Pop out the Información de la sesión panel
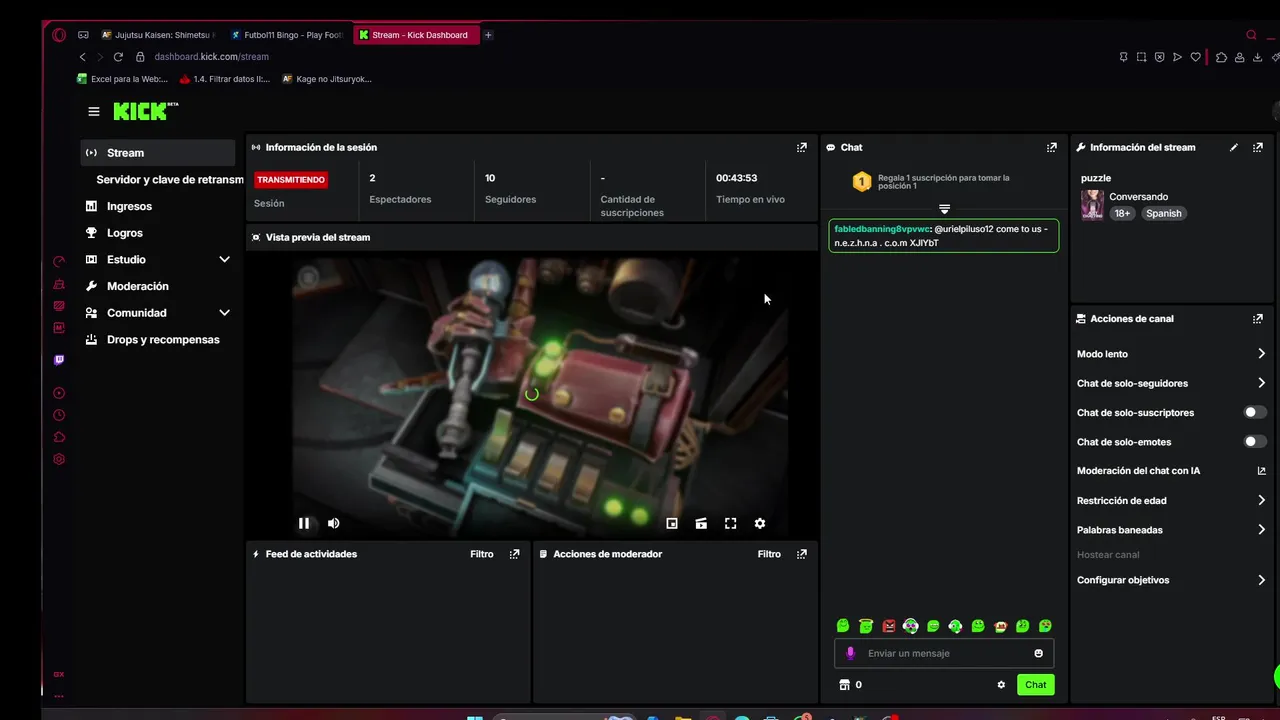The height and width of the screenshot is (720, 1280). (x=801, y=147)
